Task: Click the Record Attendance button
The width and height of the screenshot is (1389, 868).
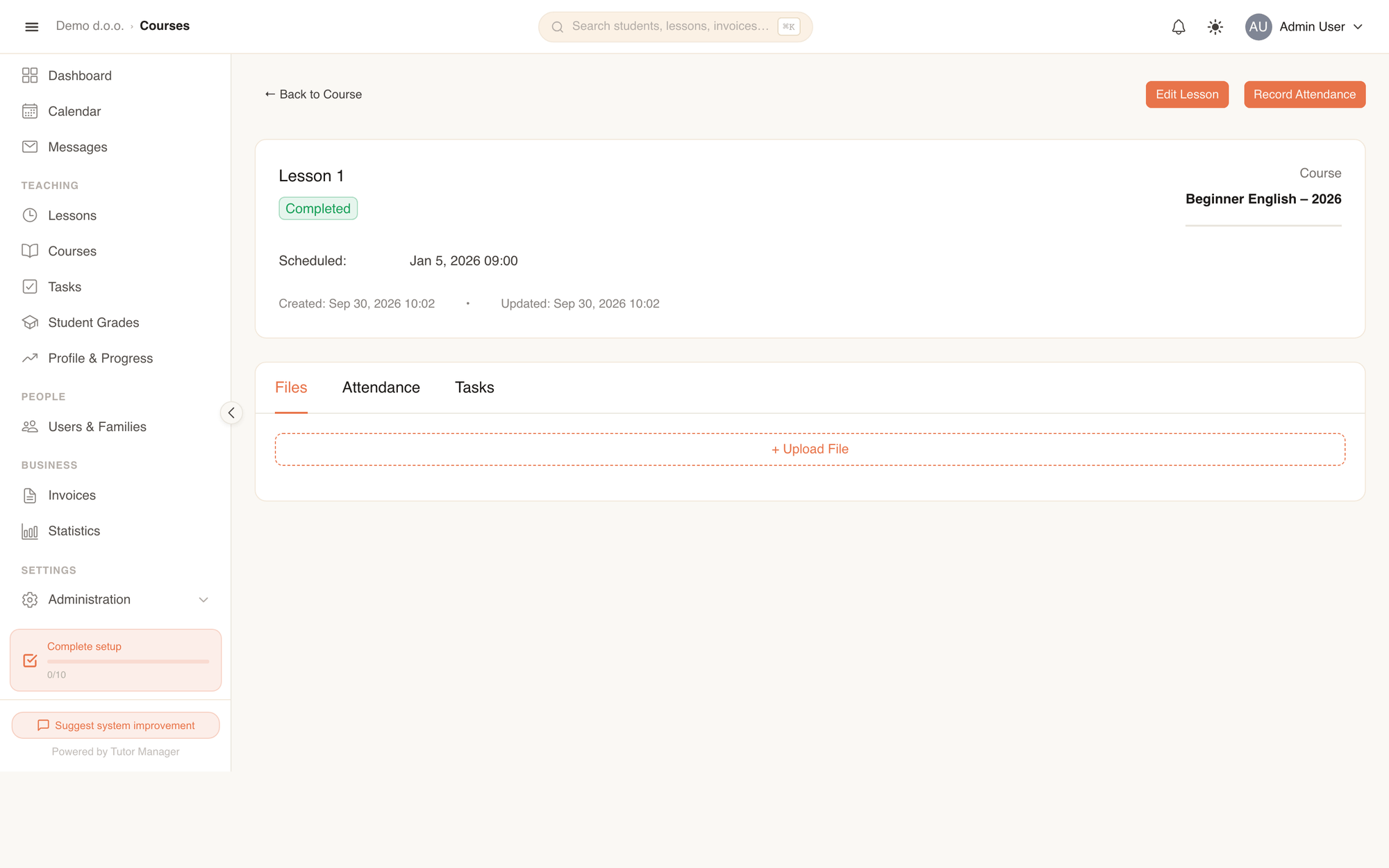Action: point(1304,94)
